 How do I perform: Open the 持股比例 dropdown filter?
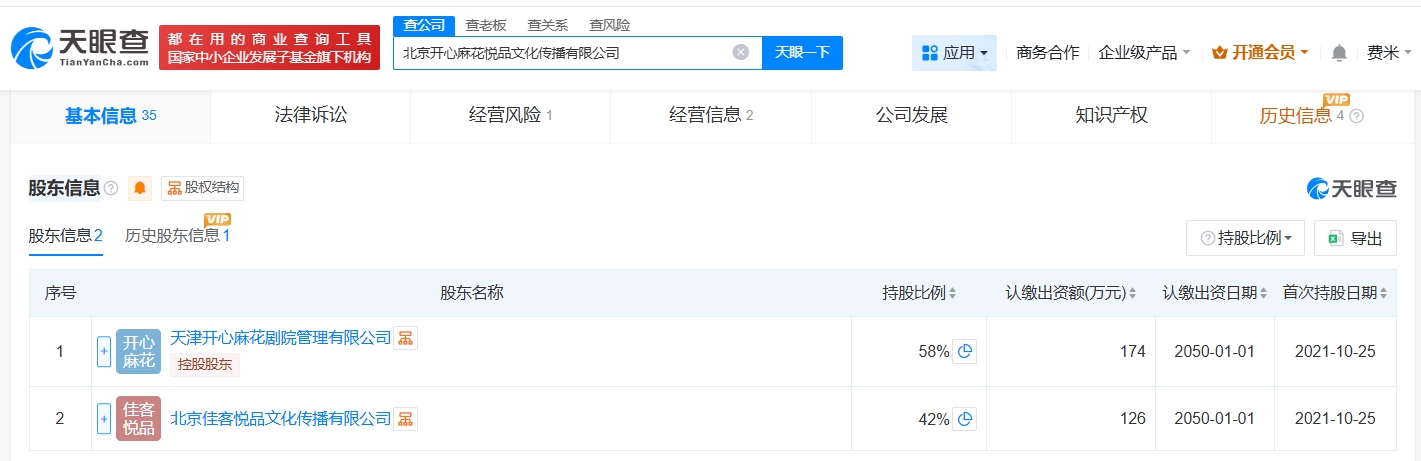point(1245,238)
